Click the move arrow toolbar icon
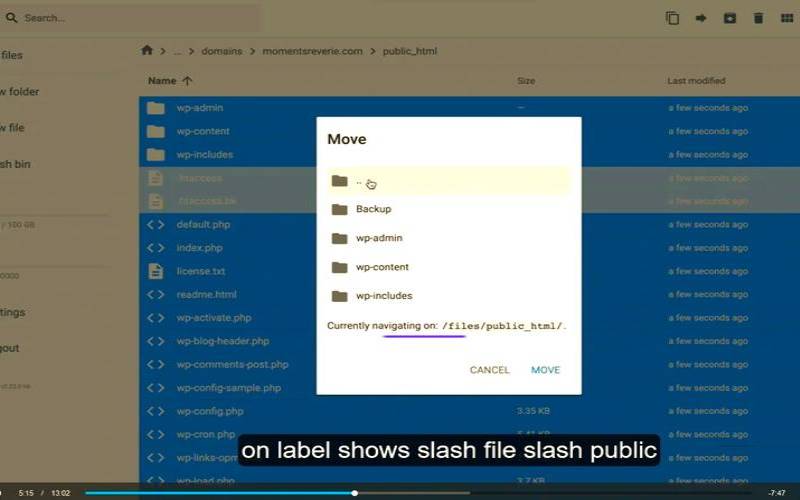The width and height of the screenshot is (800, 500). 701,18
